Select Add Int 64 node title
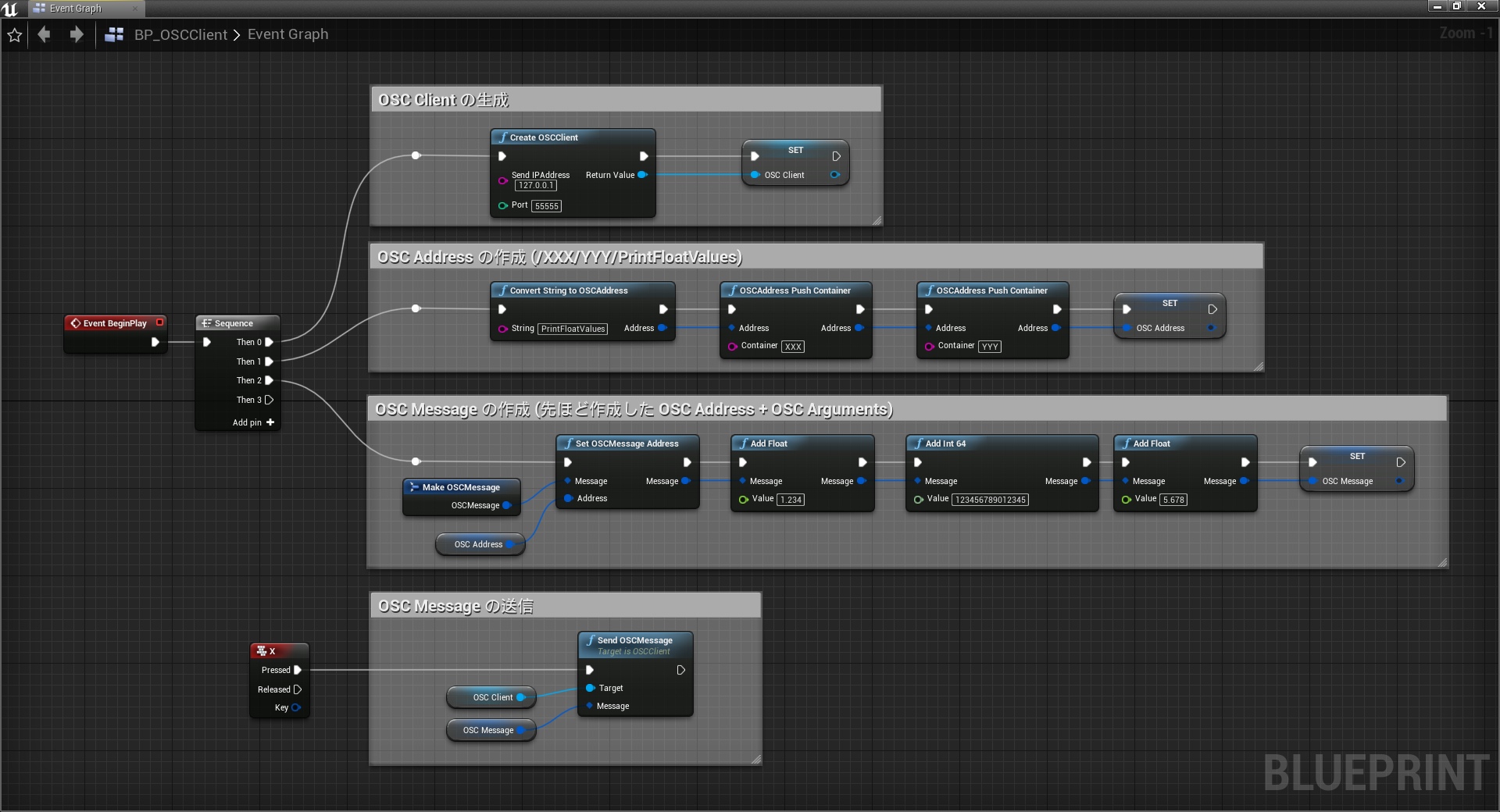1500x812 pixels. coord(945,443)
